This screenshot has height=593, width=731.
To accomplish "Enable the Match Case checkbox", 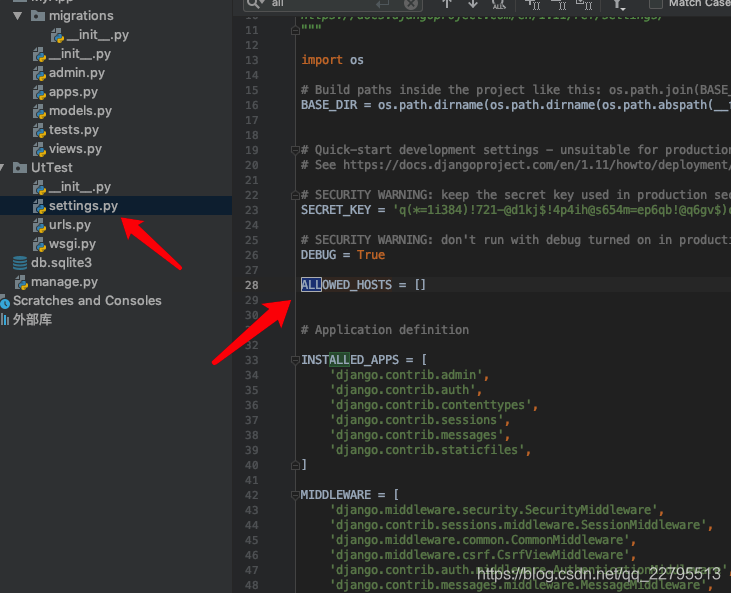I will (655, 4).
